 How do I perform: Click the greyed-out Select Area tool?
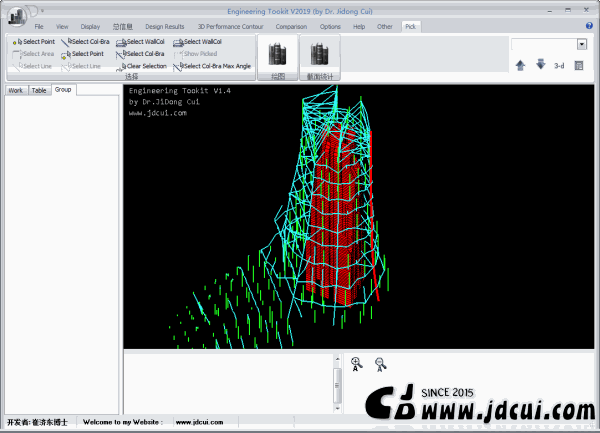click(34, 54)
